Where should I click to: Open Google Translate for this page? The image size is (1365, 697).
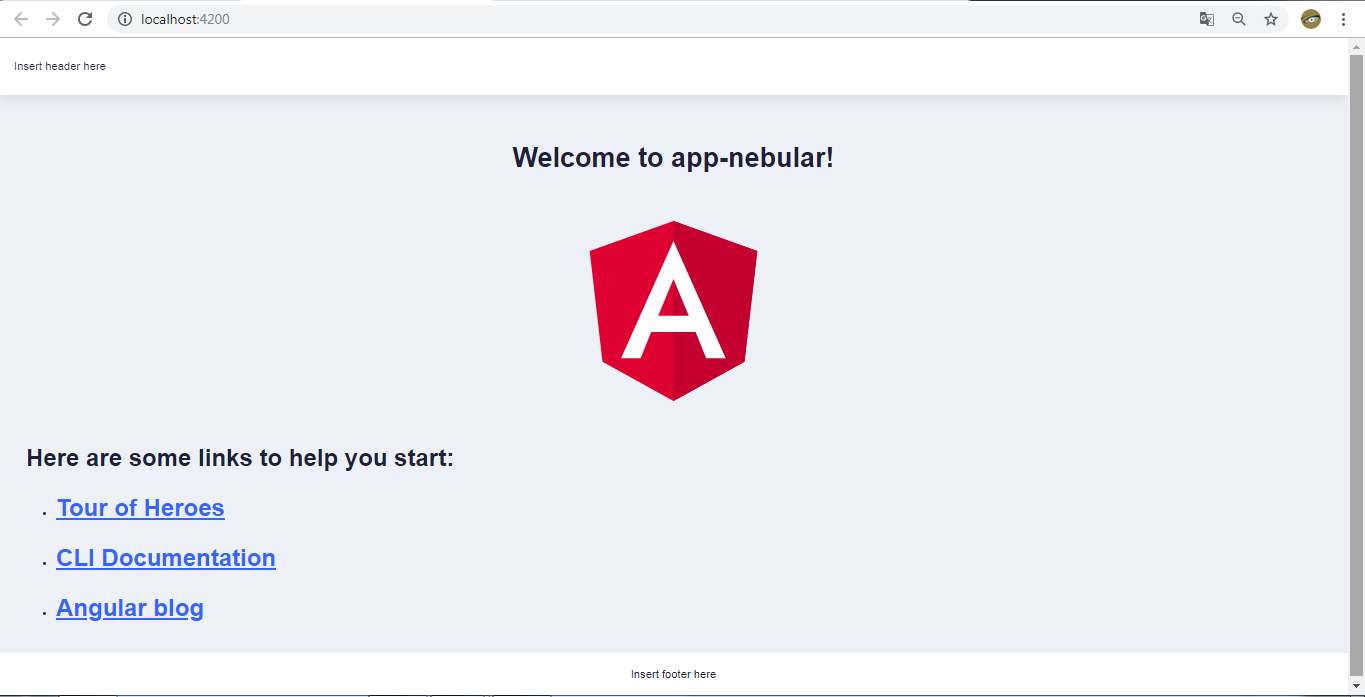tap(1206, 18)
